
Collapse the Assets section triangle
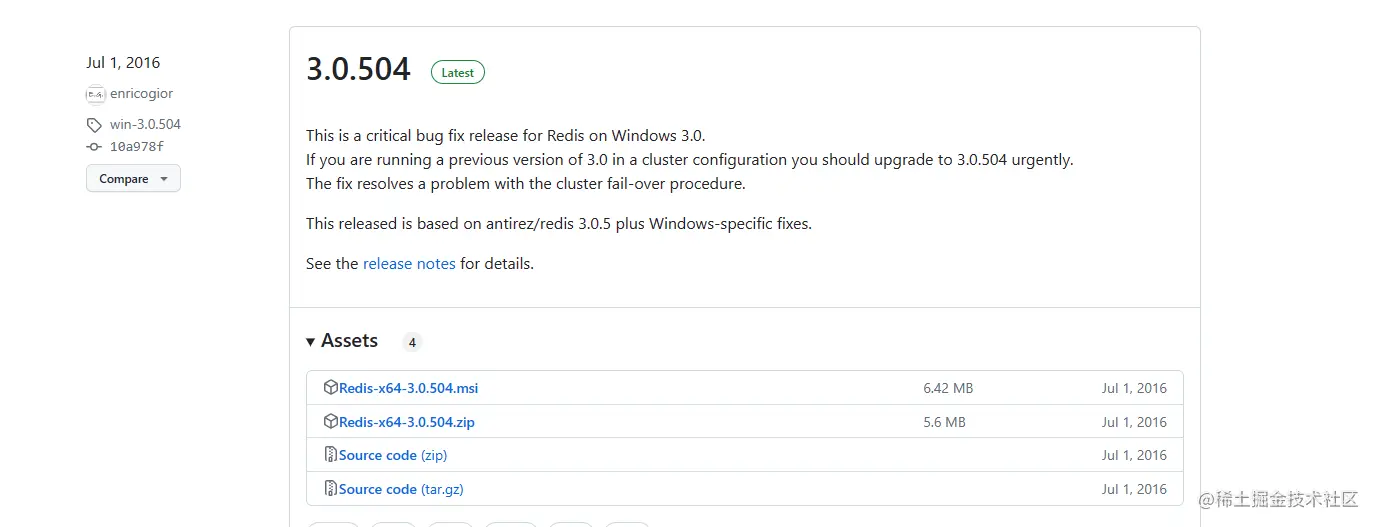point(311,342)
